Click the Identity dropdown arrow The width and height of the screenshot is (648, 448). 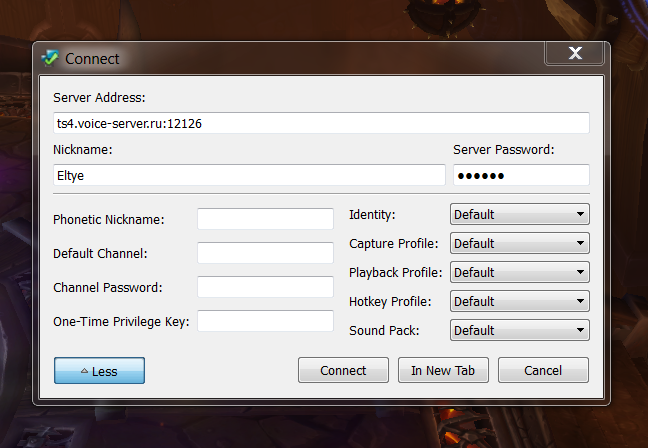[580, 214]
